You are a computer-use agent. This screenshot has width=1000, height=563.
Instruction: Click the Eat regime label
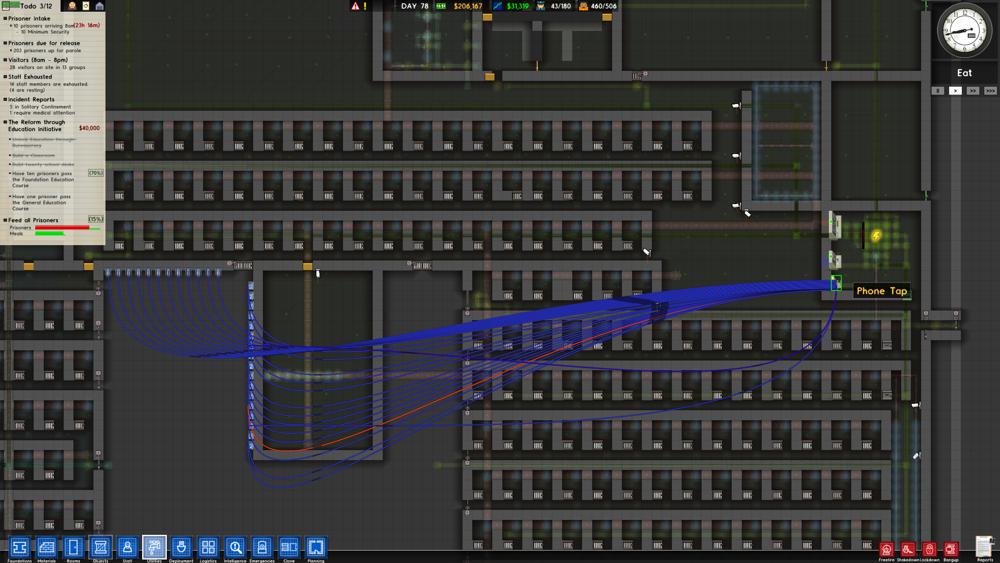coord(964,73)
